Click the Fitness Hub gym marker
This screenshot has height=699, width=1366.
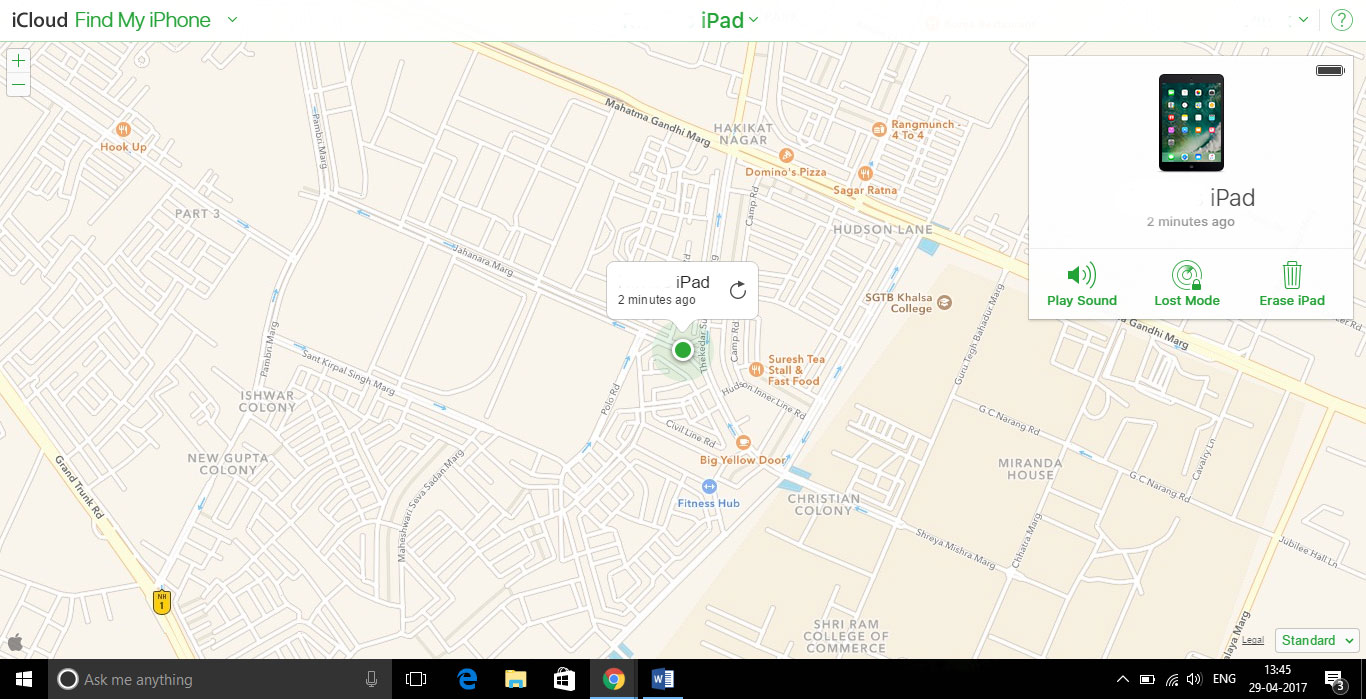(x=709, y=486)
